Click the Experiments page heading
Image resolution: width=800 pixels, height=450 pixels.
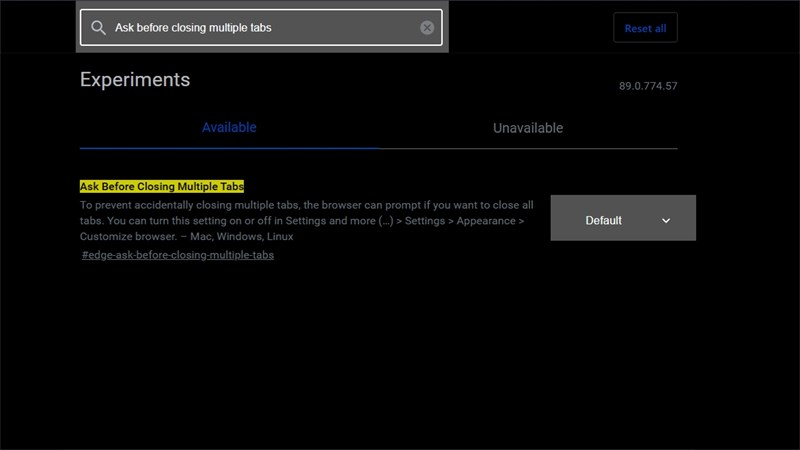pyautogui.click(x=134, y=80)
